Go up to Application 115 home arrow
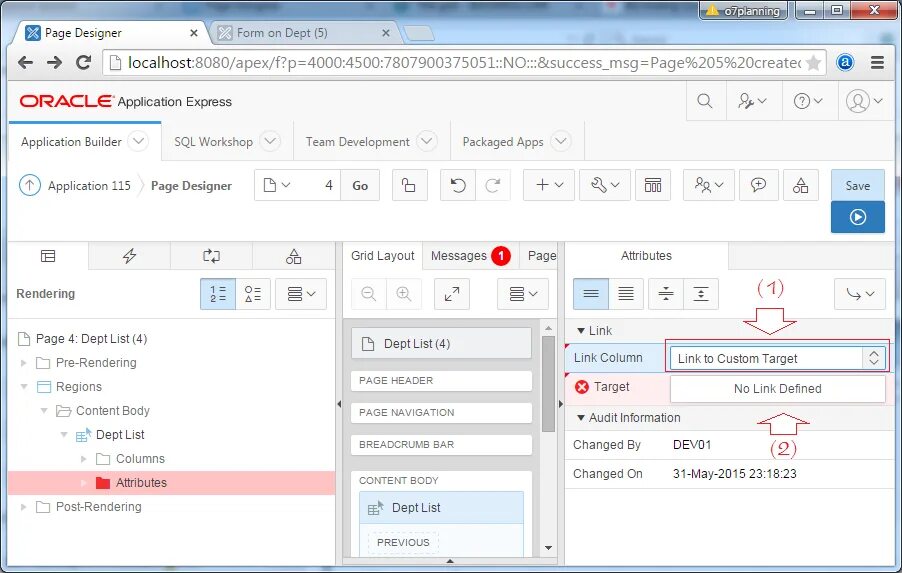Viewport: 902px width, 573px height. (x=30, y=185)
